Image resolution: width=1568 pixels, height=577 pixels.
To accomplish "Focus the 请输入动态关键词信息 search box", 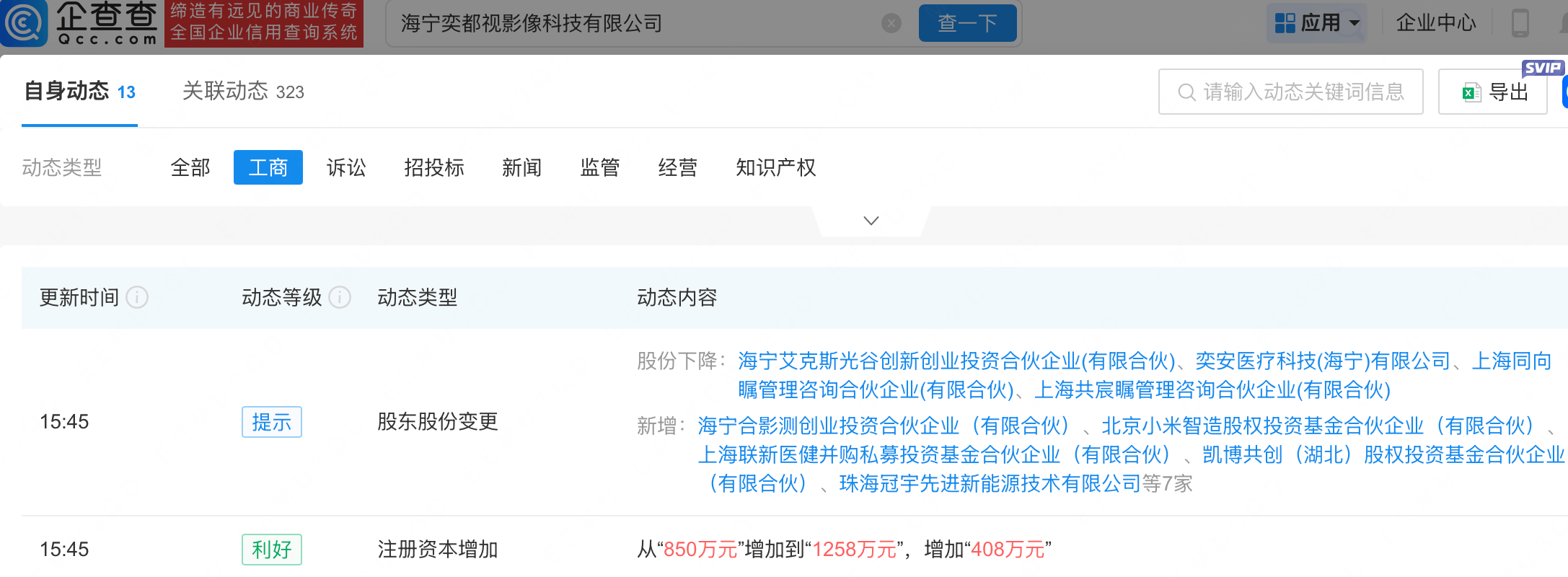I will tap(1290, 92).
